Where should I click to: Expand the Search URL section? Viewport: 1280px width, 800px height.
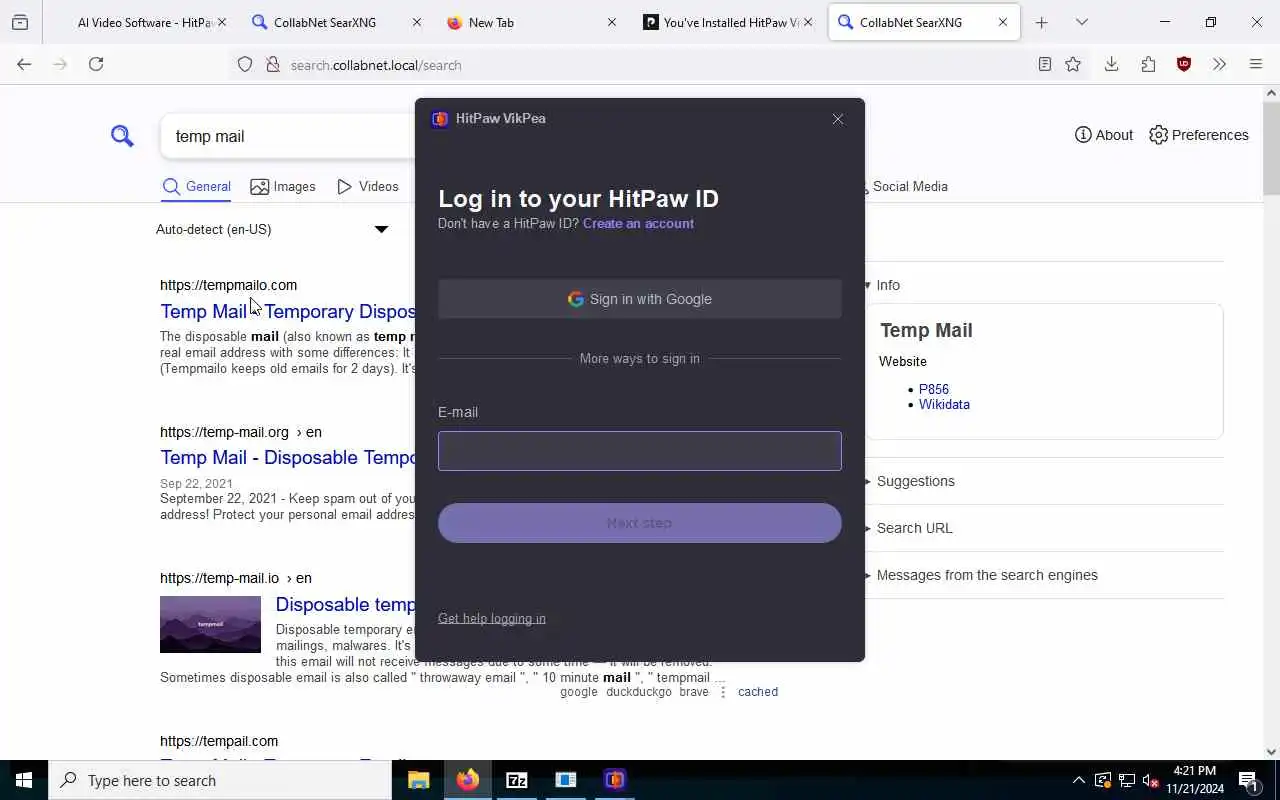click(909, 528)
